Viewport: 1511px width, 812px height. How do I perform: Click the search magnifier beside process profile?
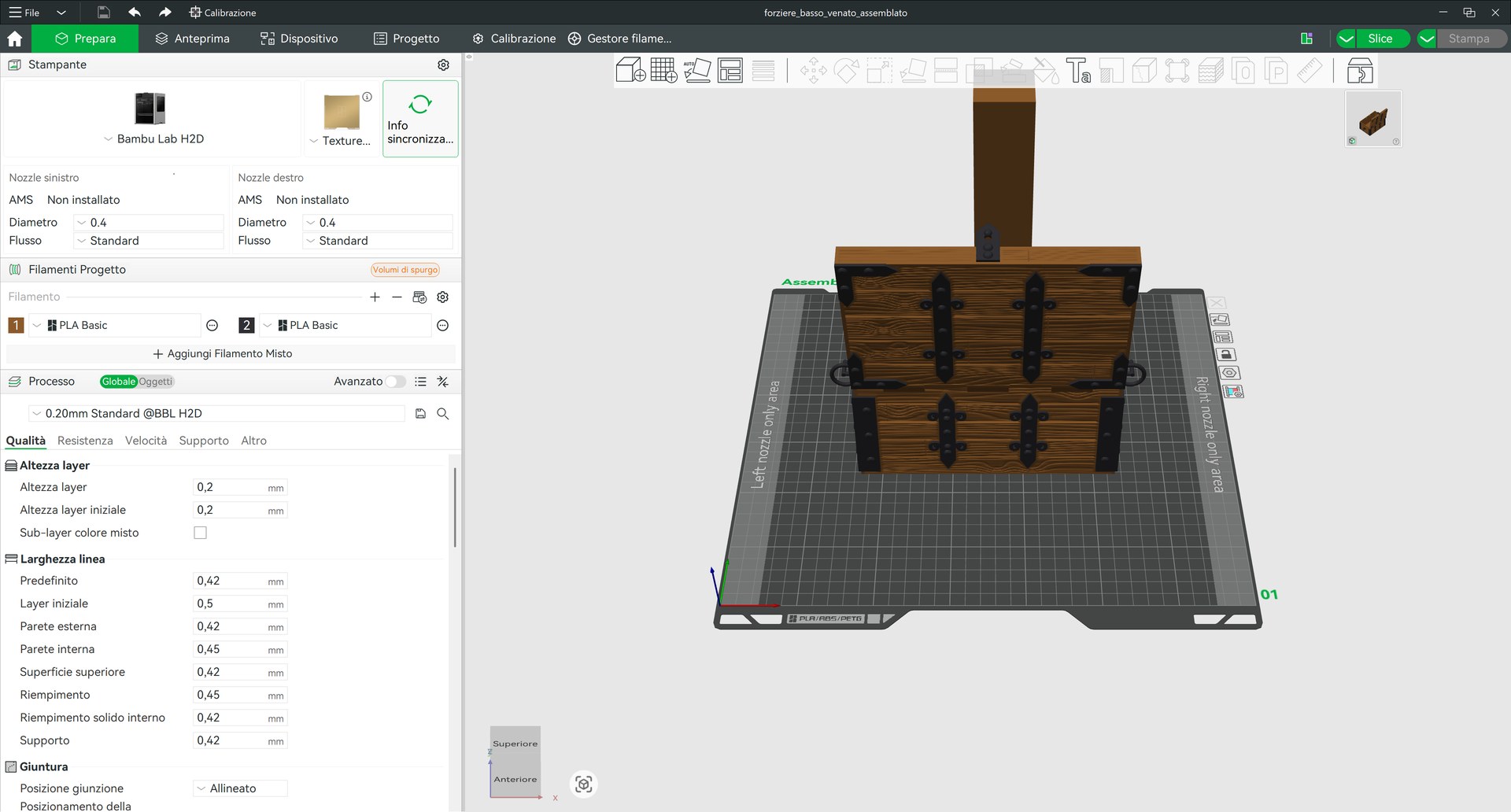pos(443,413)
